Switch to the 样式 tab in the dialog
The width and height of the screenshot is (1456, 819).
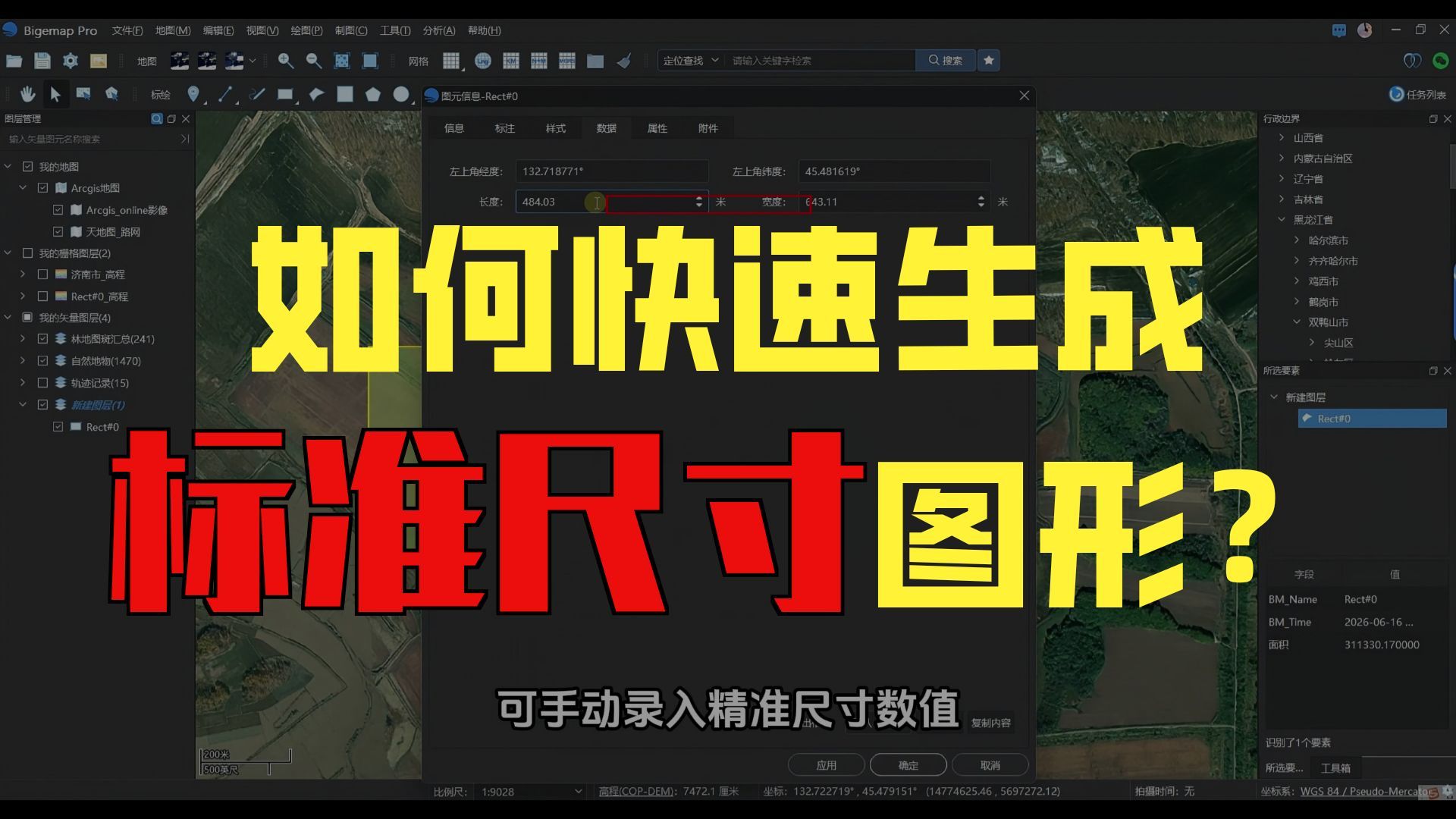pos(556,128)
